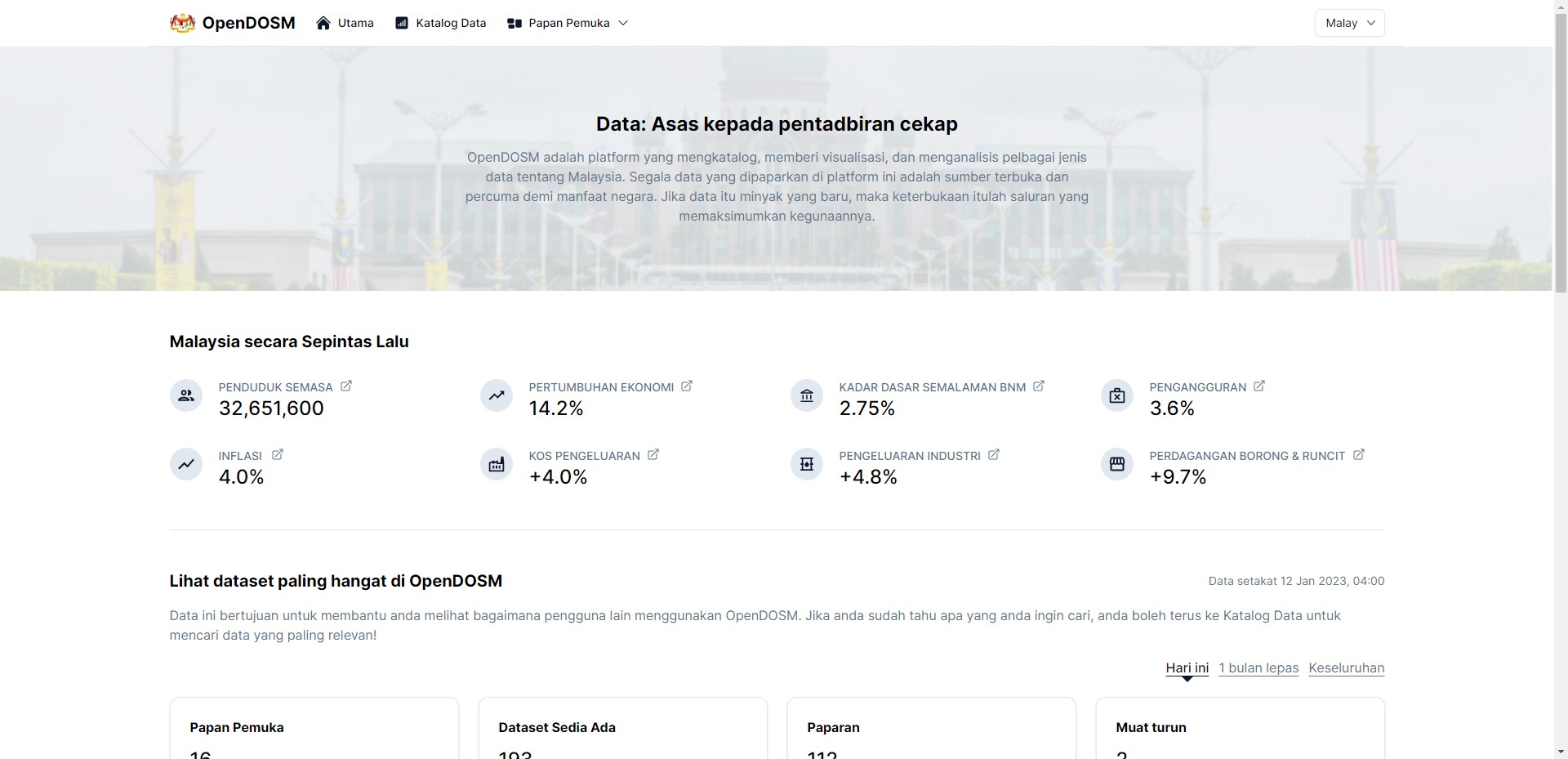Open external link icon next to Inflasi
The width and height of the screenshot is (1568, 759).
tap(278, 454)
